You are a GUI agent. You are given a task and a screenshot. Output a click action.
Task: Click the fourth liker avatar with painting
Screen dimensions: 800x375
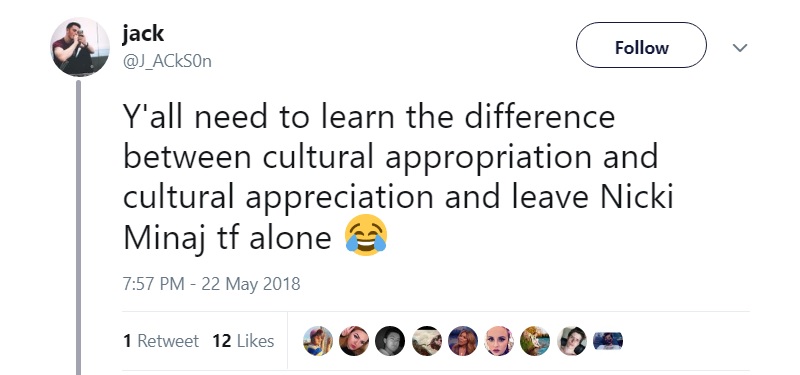click(x=427, y=341)
